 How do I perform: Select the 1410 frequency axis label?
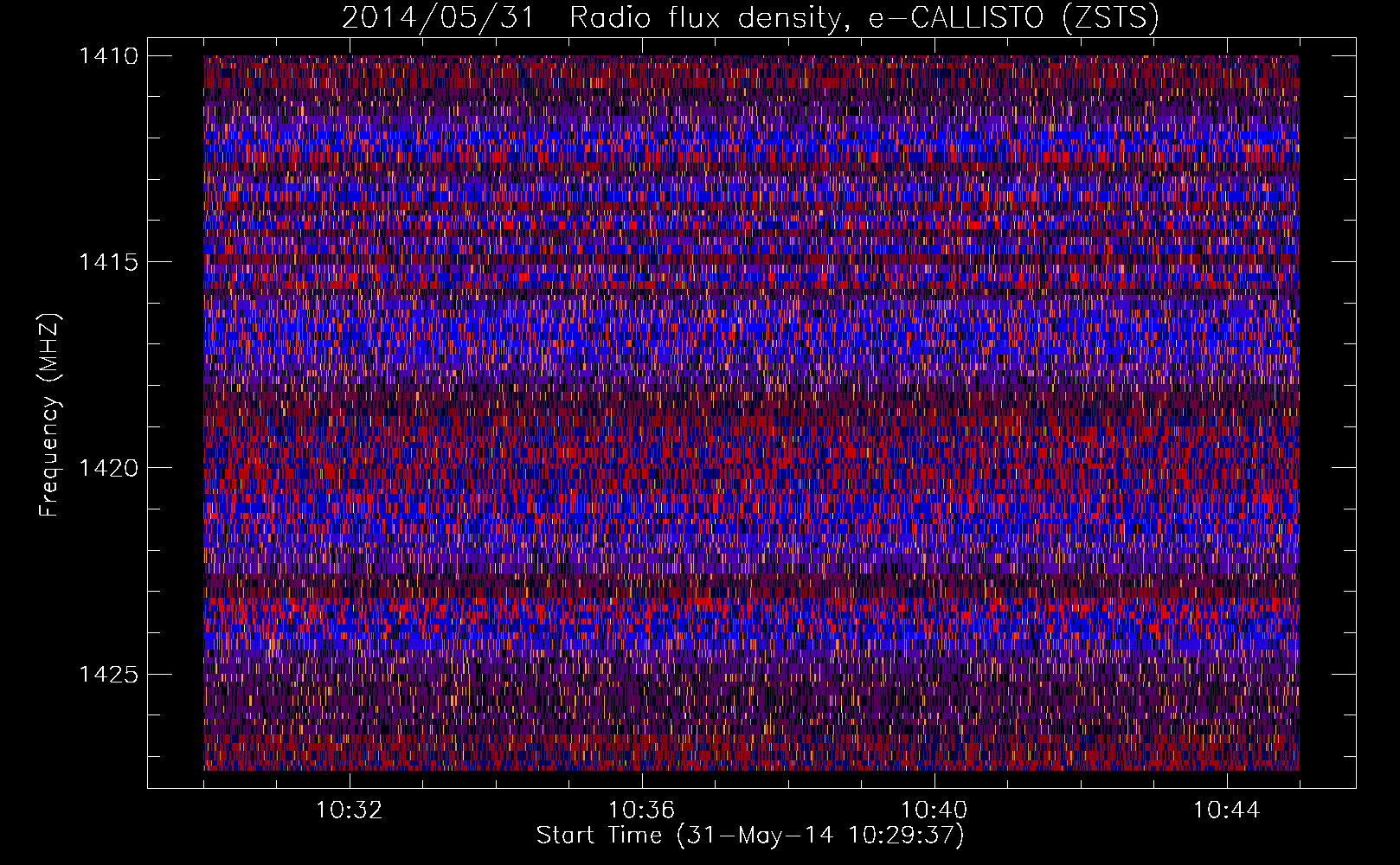point(108,56)
